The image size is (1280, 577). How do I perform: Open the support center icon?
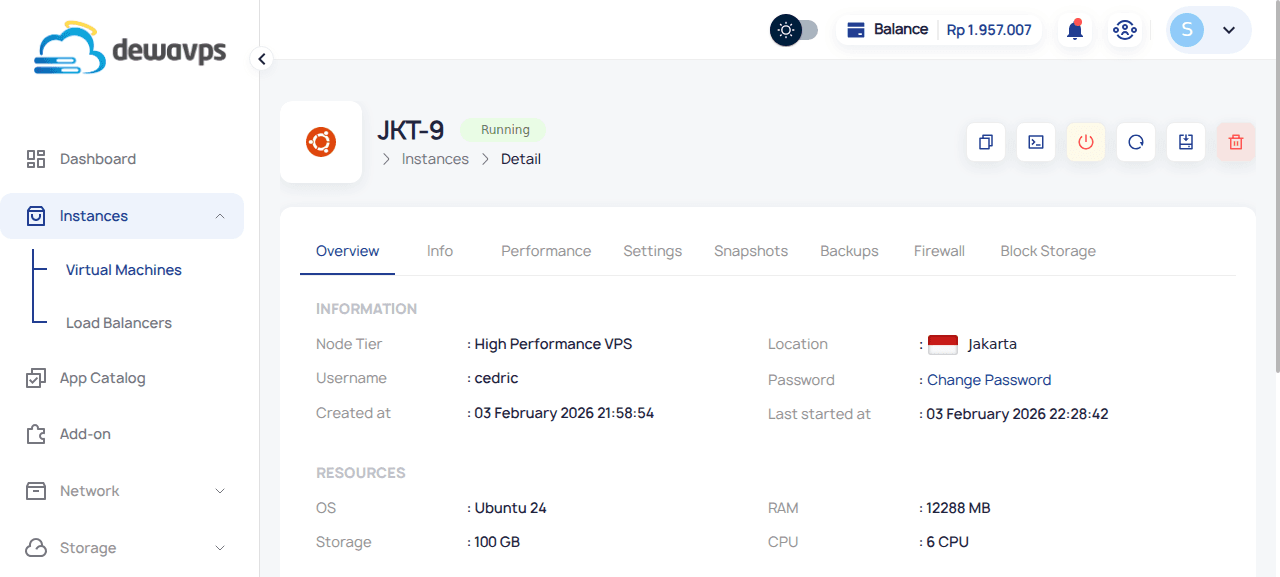(x=1125, y=29)
